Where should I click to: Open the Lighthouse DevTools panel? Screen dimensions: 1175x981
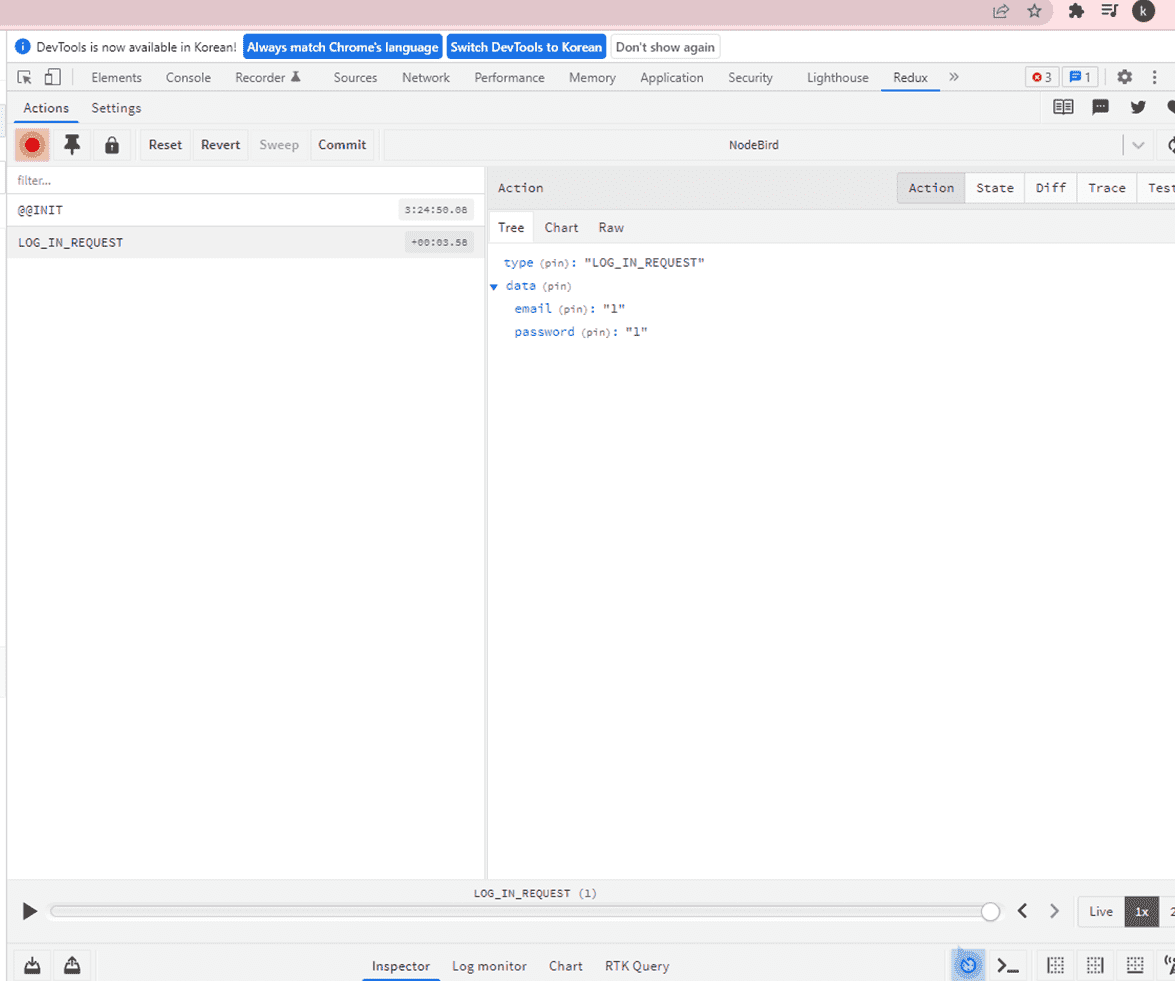tap(837, 77)
